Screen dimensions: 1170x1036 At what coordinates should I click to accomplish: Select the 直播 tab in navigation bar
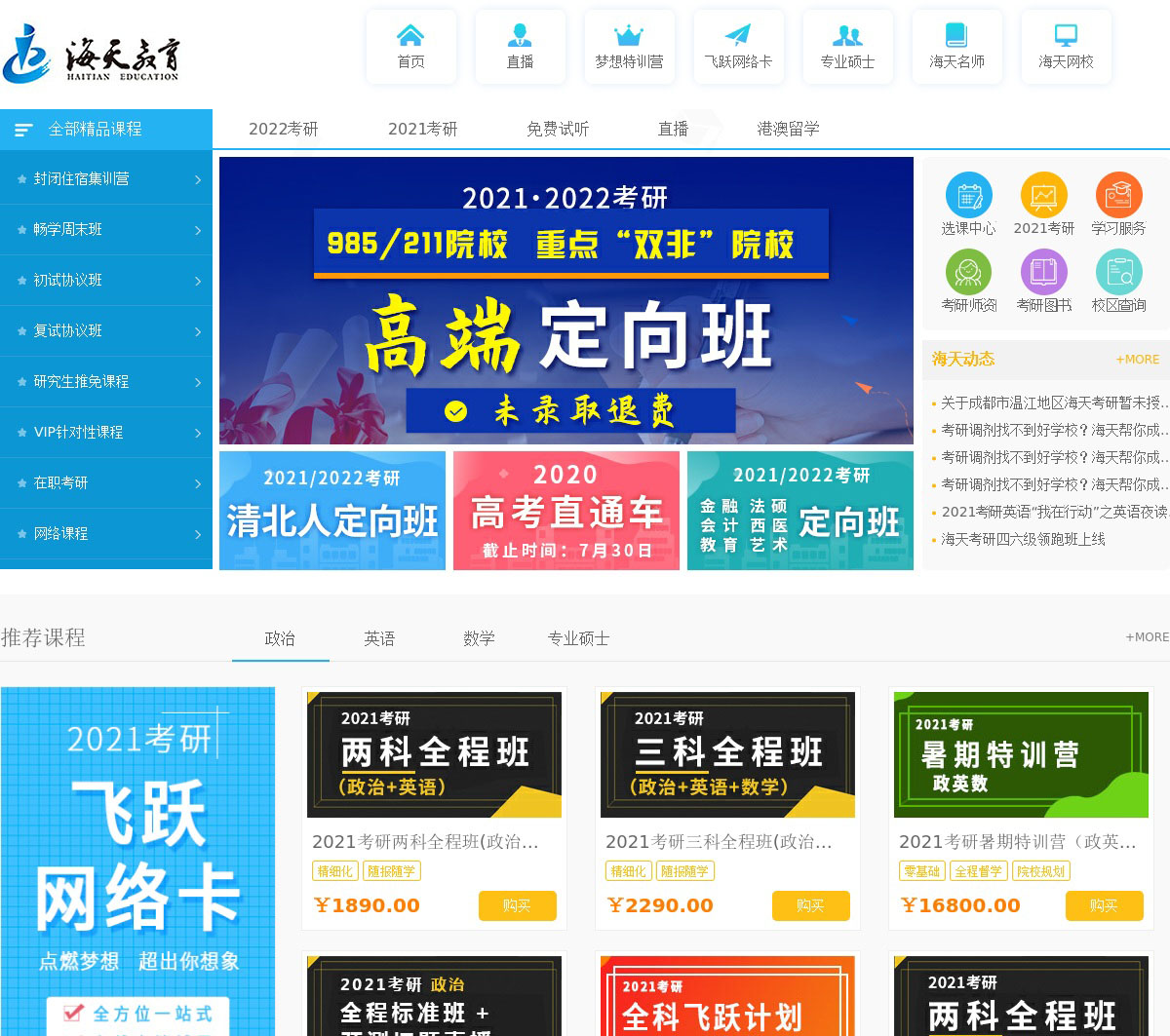coord(673,129)
